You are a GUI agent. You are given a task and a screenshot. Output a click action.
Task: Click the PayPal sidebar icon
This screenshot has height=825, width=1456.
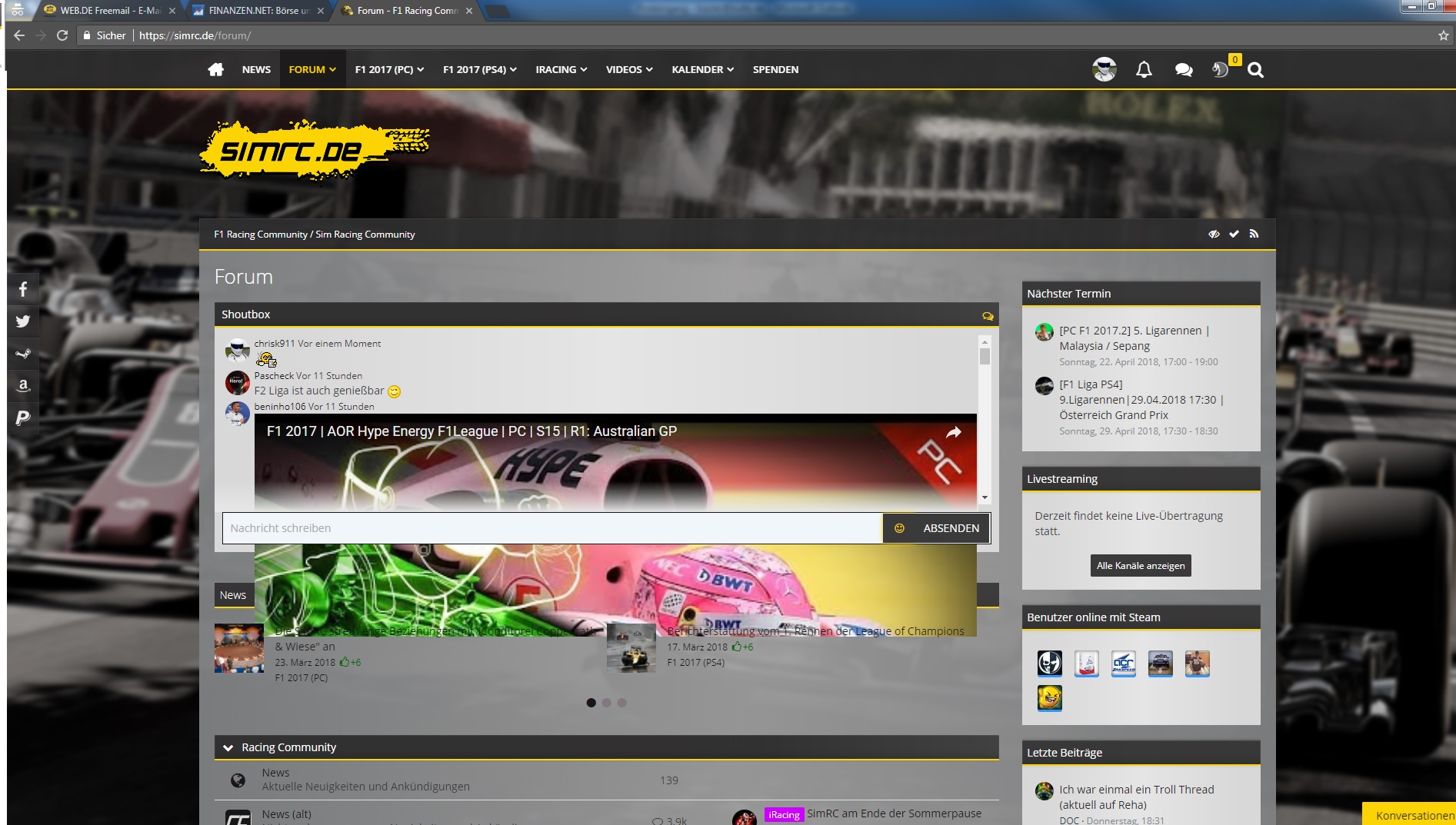pos(23,417)
